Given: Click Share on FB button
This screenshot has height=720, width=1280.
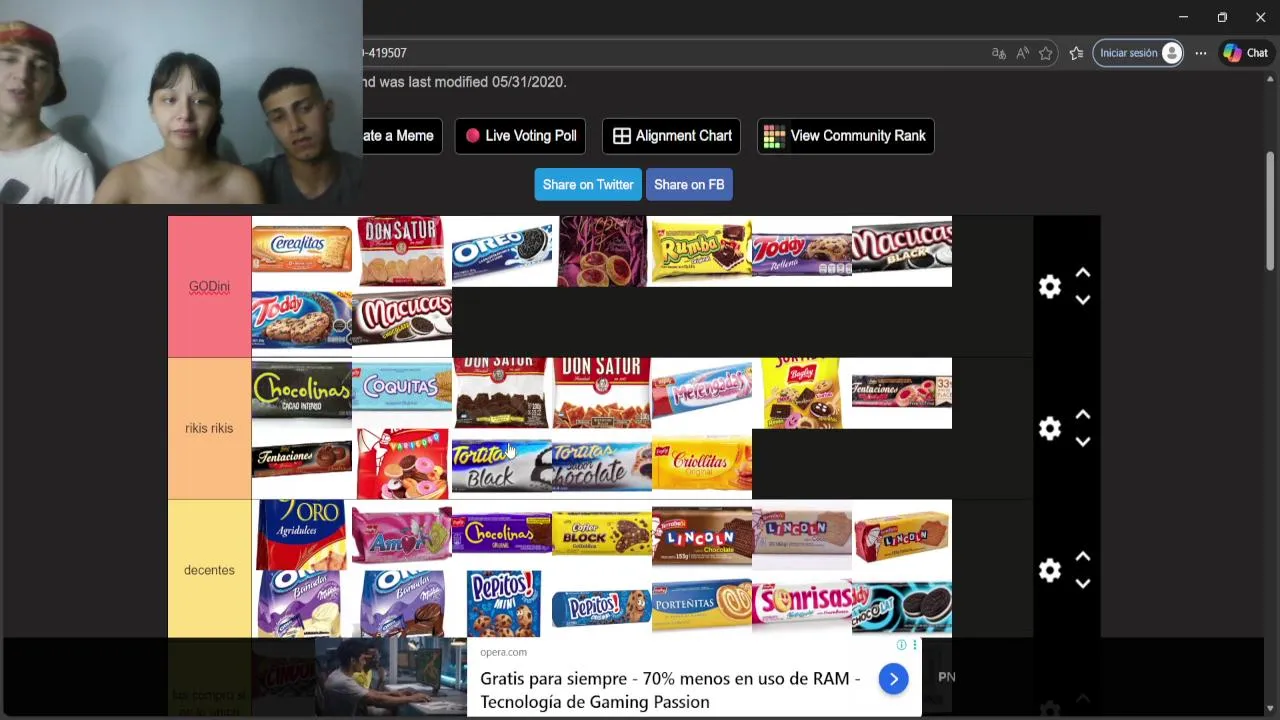Looking at the screenshot, I should coord(689,185).
